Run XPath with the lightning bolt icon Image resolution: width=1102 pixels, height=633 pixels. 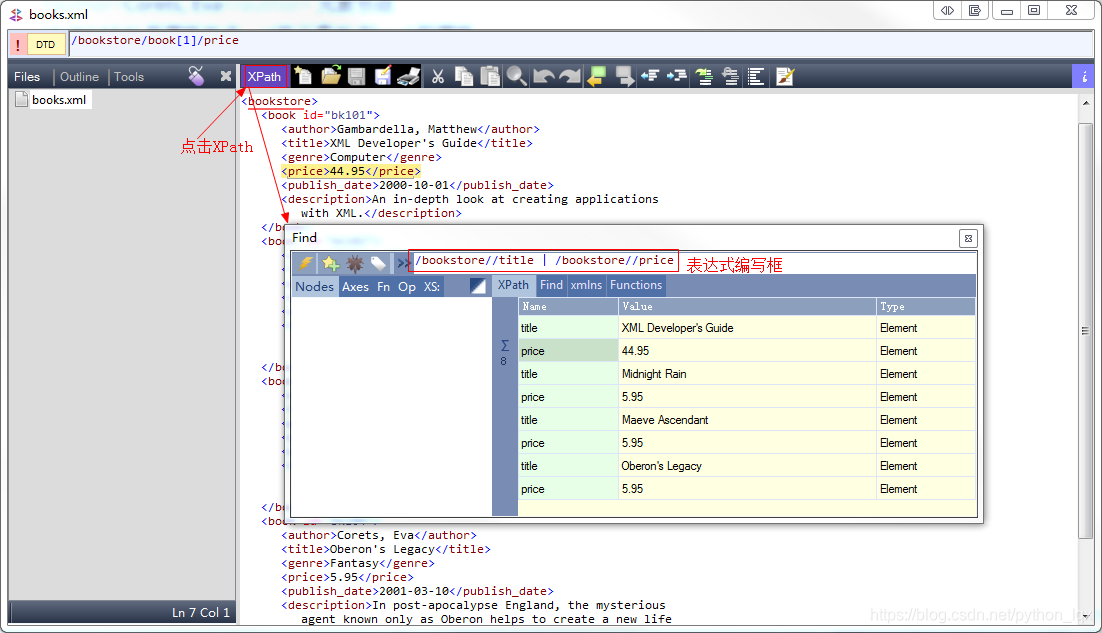coord(305,263)
